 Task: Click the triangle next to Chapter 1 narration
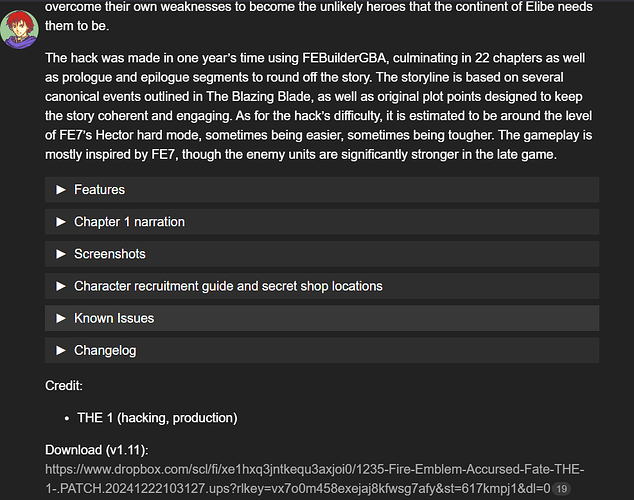click(61, 222)
